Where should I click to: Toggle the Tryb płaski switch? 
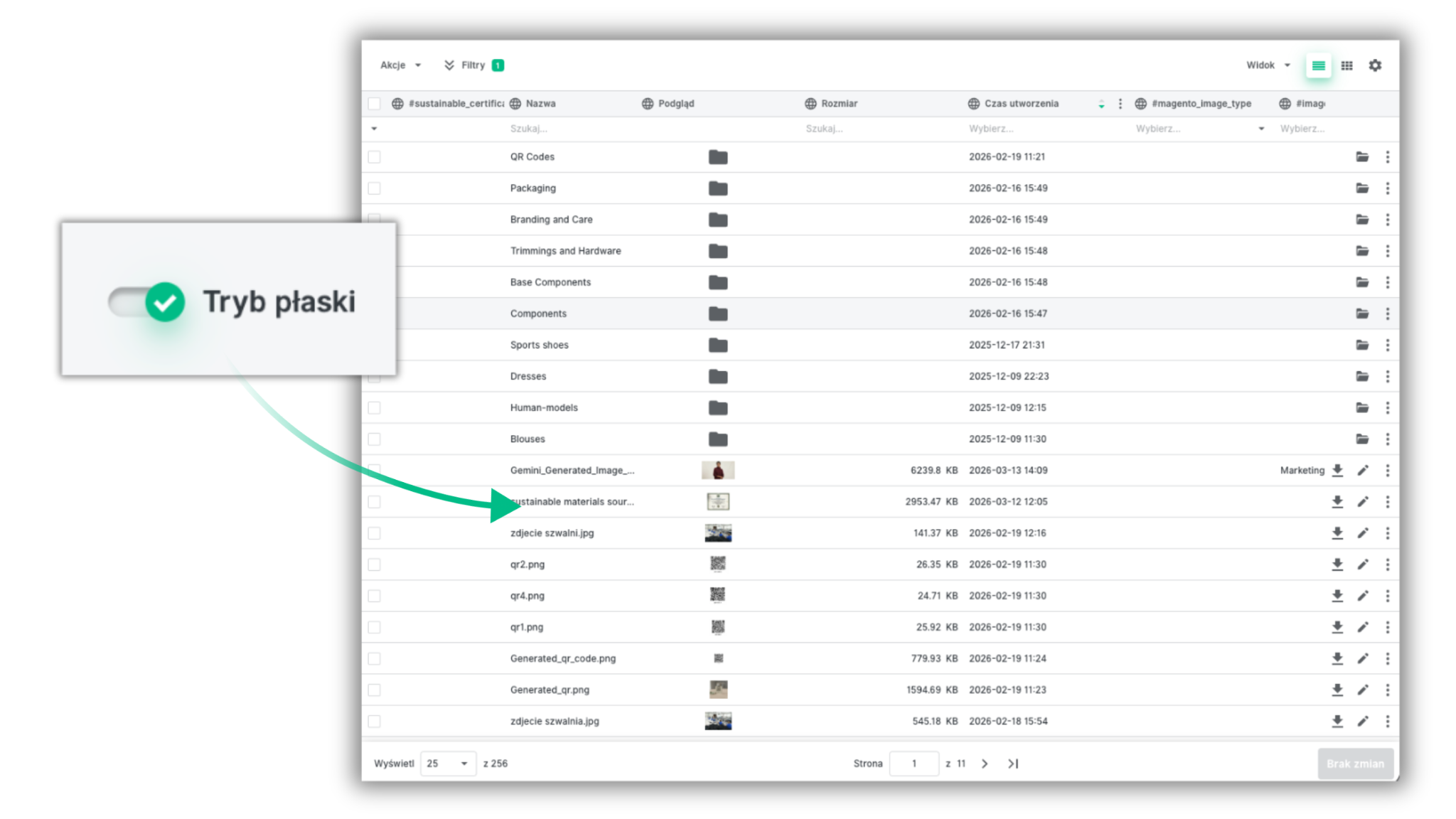(x=146, y=302)
